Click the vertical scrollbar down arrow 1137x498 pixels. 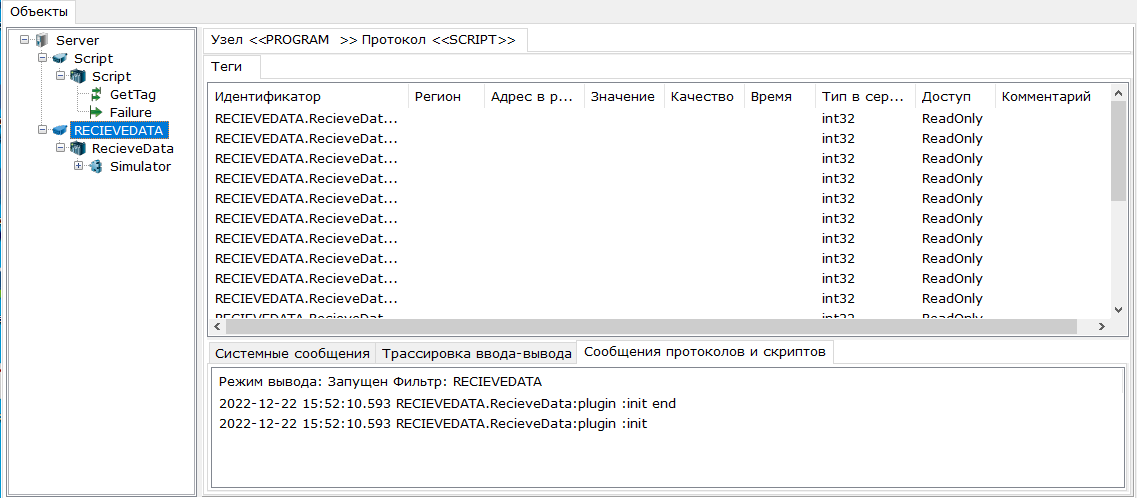1118,310
